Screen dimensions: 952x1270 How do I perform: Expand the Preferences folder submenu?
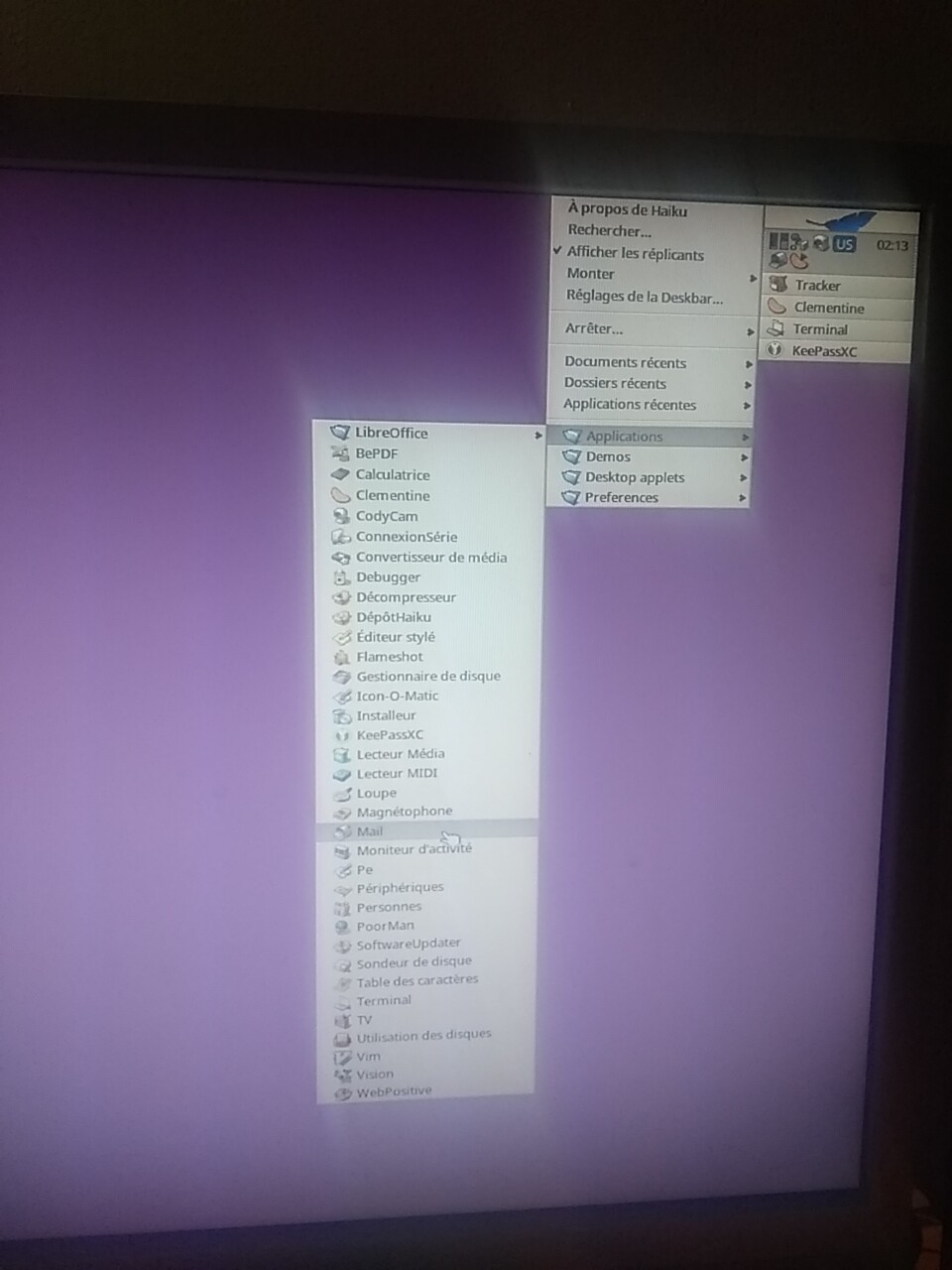pos(621,497)
